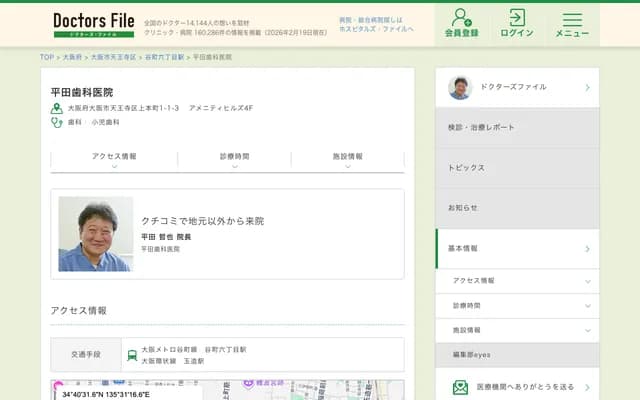Open 大阪市天王寺区 breadcrumb link
640x400 pixels.
point(113,57)
